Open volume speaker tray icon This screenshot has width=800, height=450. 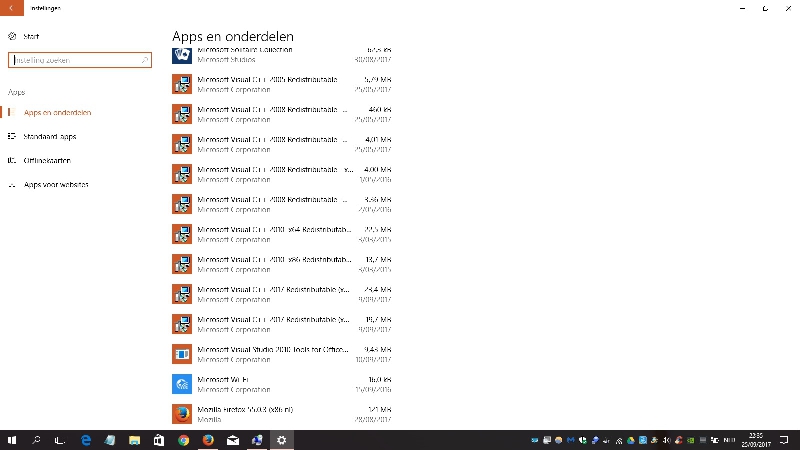[x=666, y=440]
